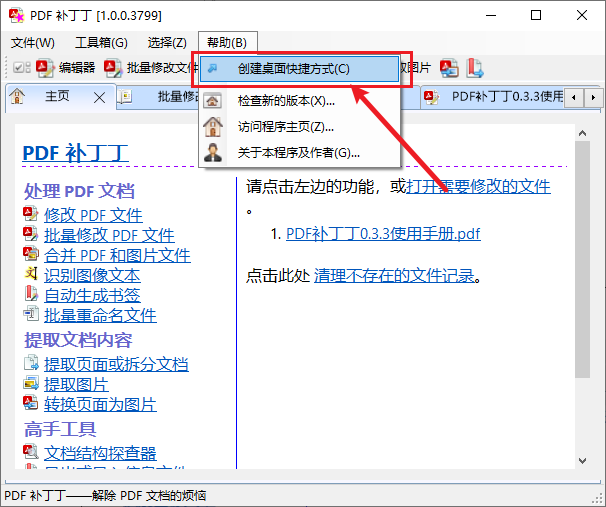Switch to the 主页 tab
Screen dimensions: 606x507
[57, 96]
